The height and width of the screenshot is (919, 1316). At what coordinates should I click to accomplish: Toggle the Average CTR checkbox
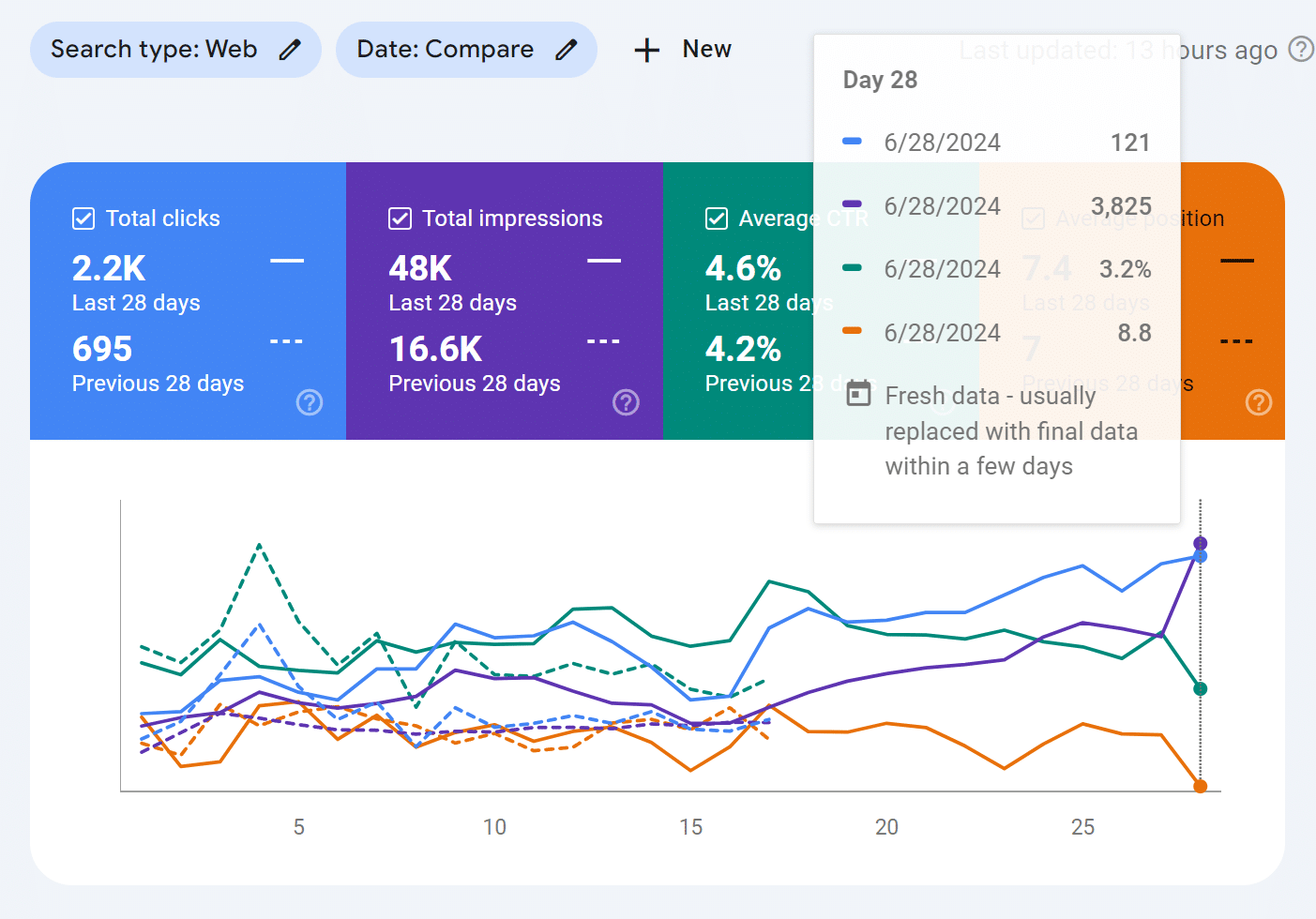(717, 218)
